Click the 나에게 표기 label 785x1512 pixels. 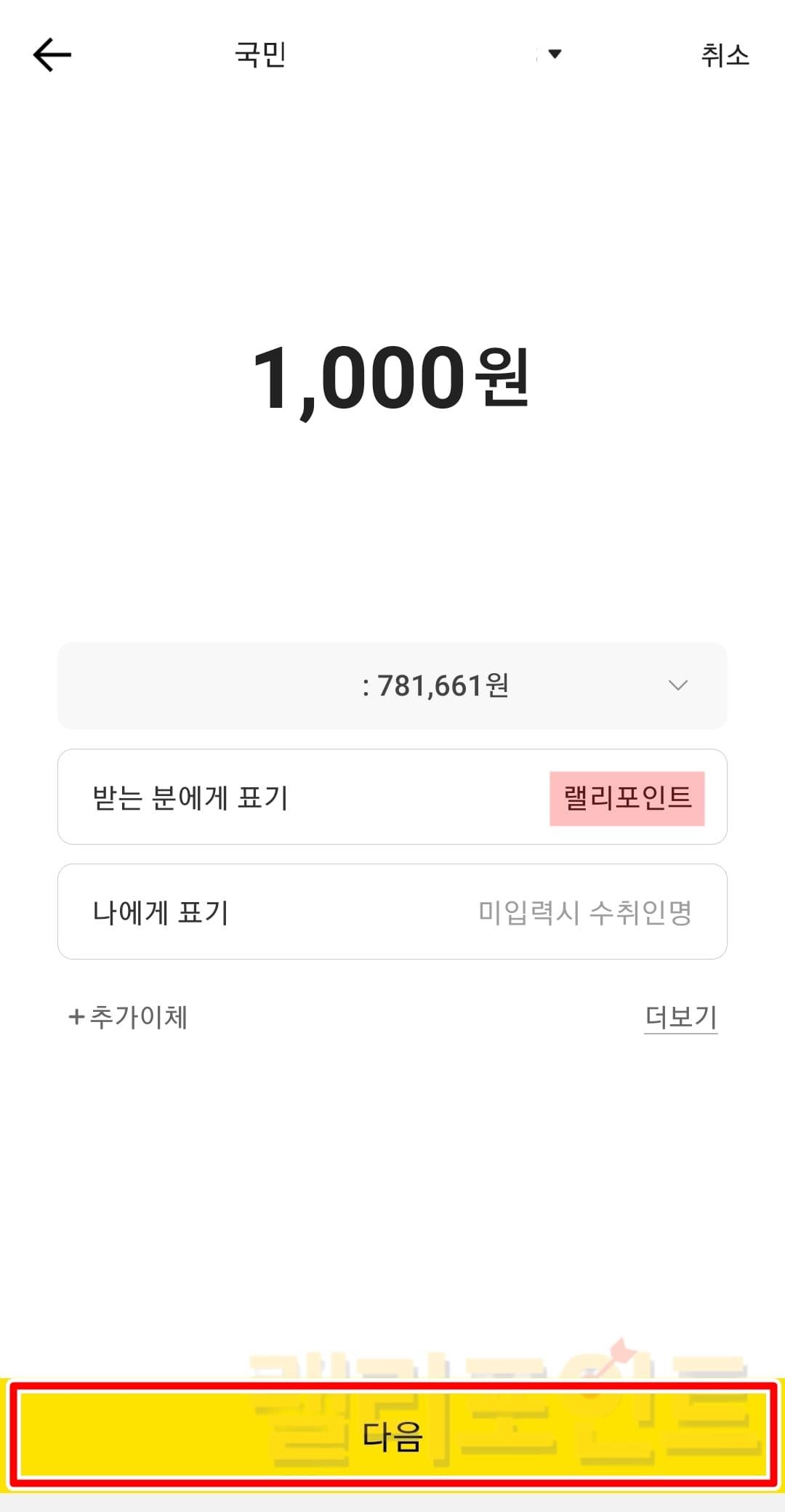[161, 912]
